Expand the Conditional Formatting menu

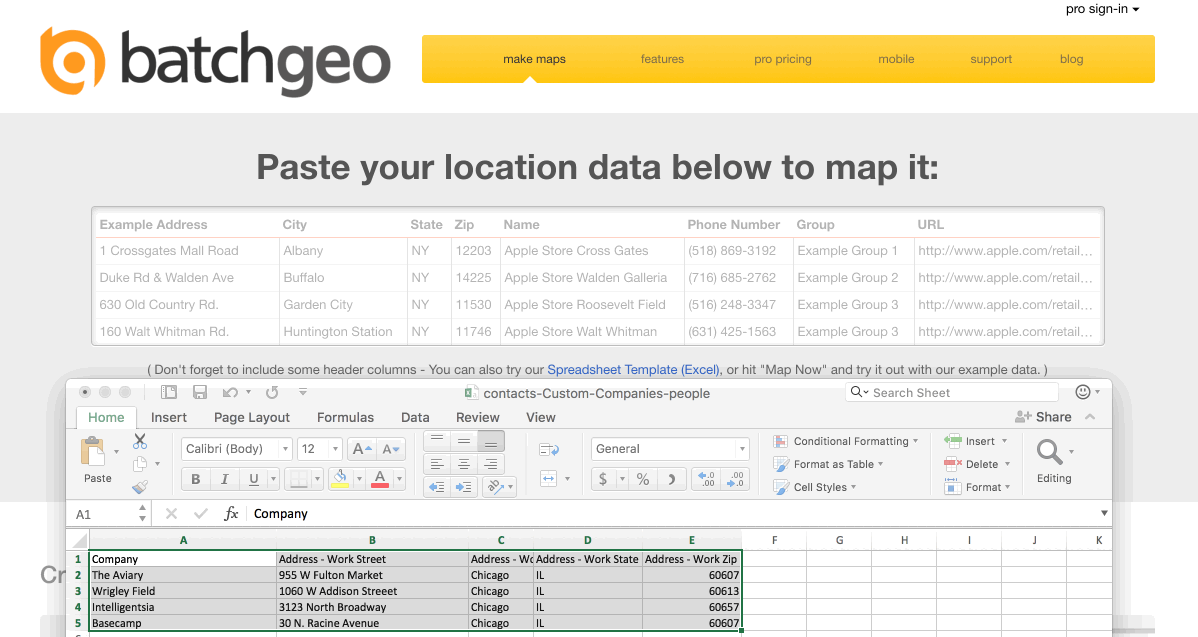[x=850, y=441]
